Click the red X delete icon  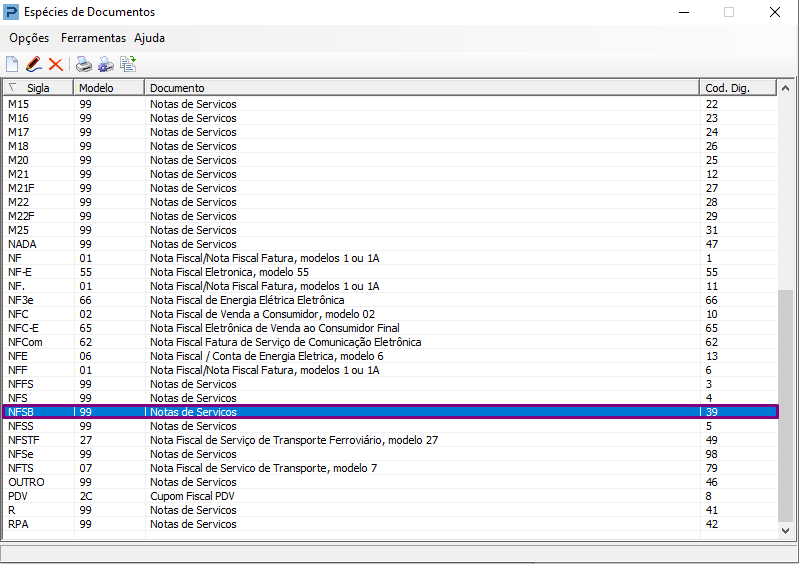point(56,64)
